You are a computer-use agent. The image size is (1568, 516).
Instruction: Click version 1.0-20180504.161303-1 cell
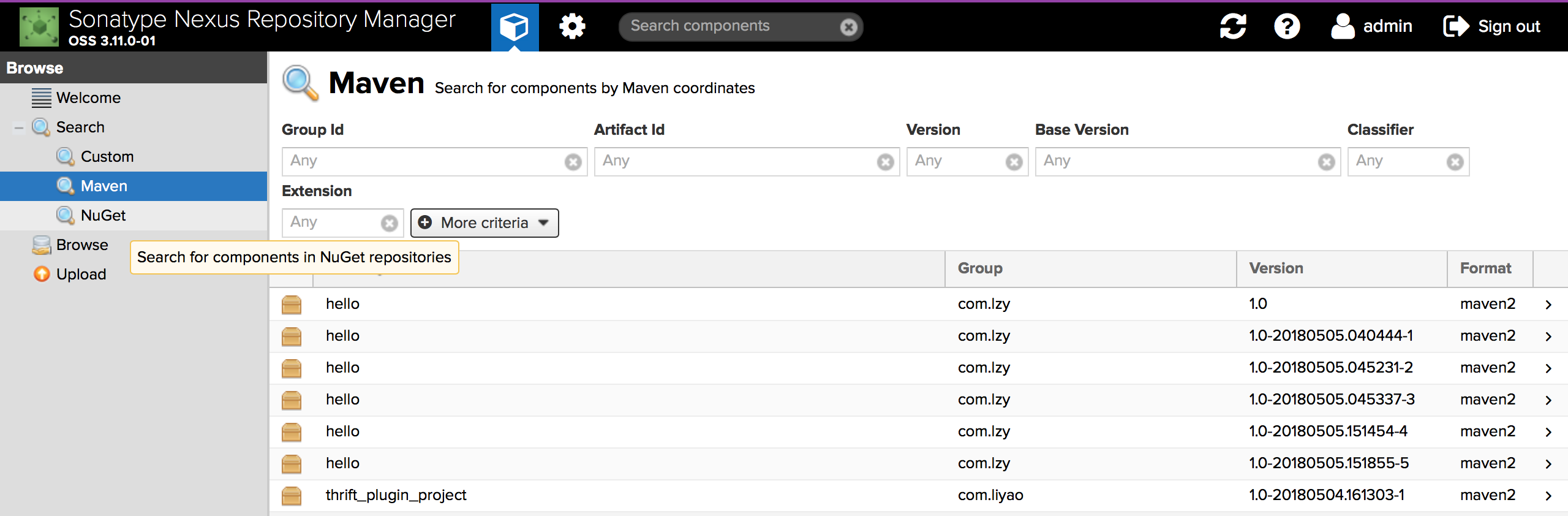[x=1327, y=495]
